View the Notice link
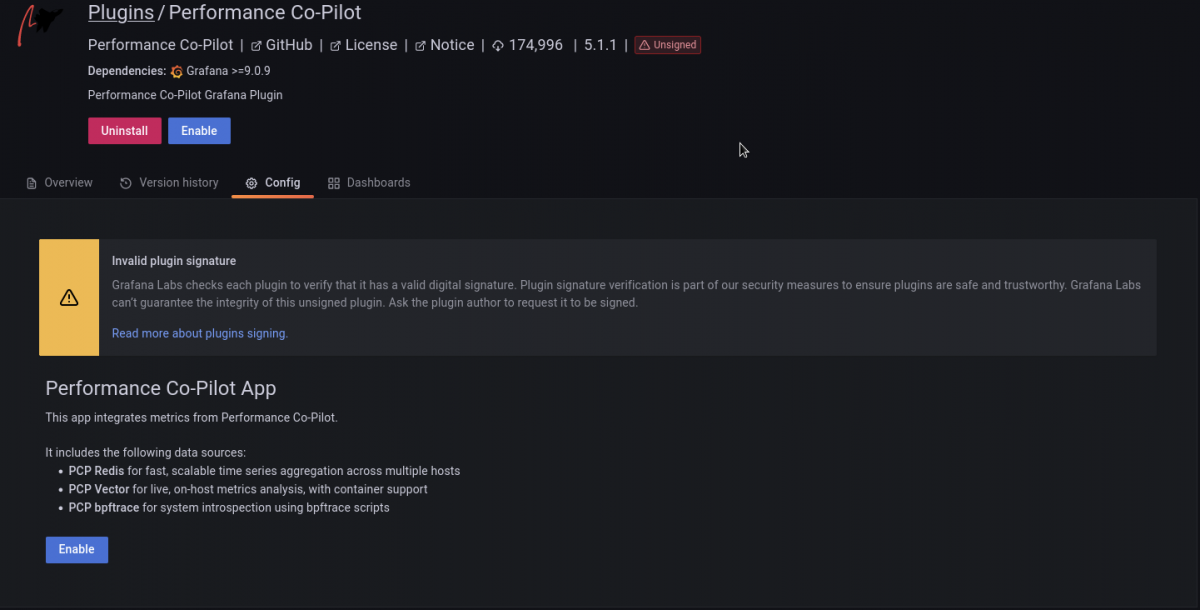 452,44
